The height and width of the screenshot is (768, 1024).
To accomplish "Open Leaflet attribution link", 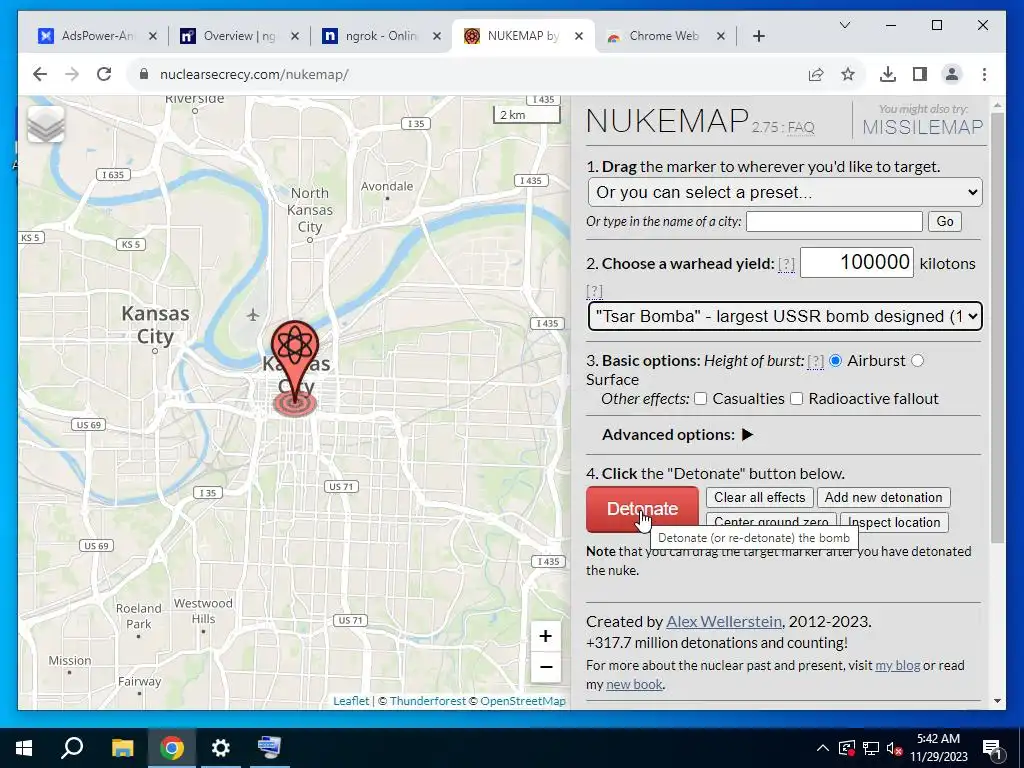I will (x=351, y=701).
